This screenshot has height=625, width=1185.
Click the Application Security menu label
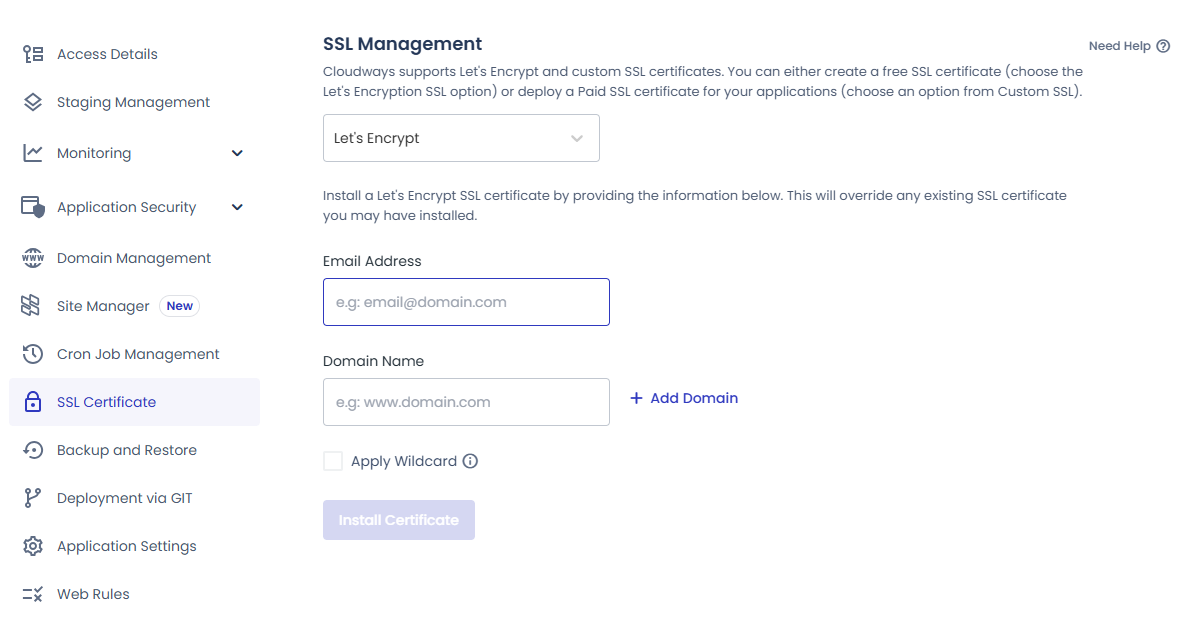pos(126,207)
